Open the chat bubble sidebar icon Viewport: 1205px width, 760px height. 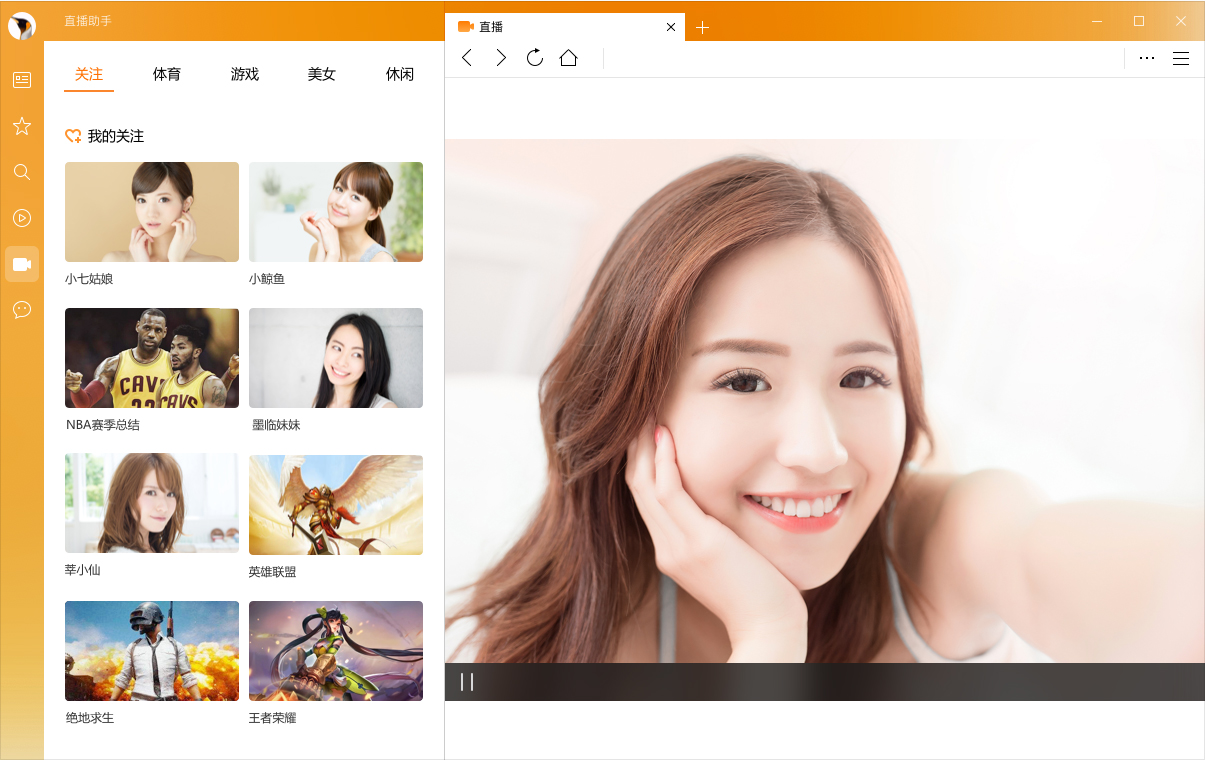tap(22, 310)
